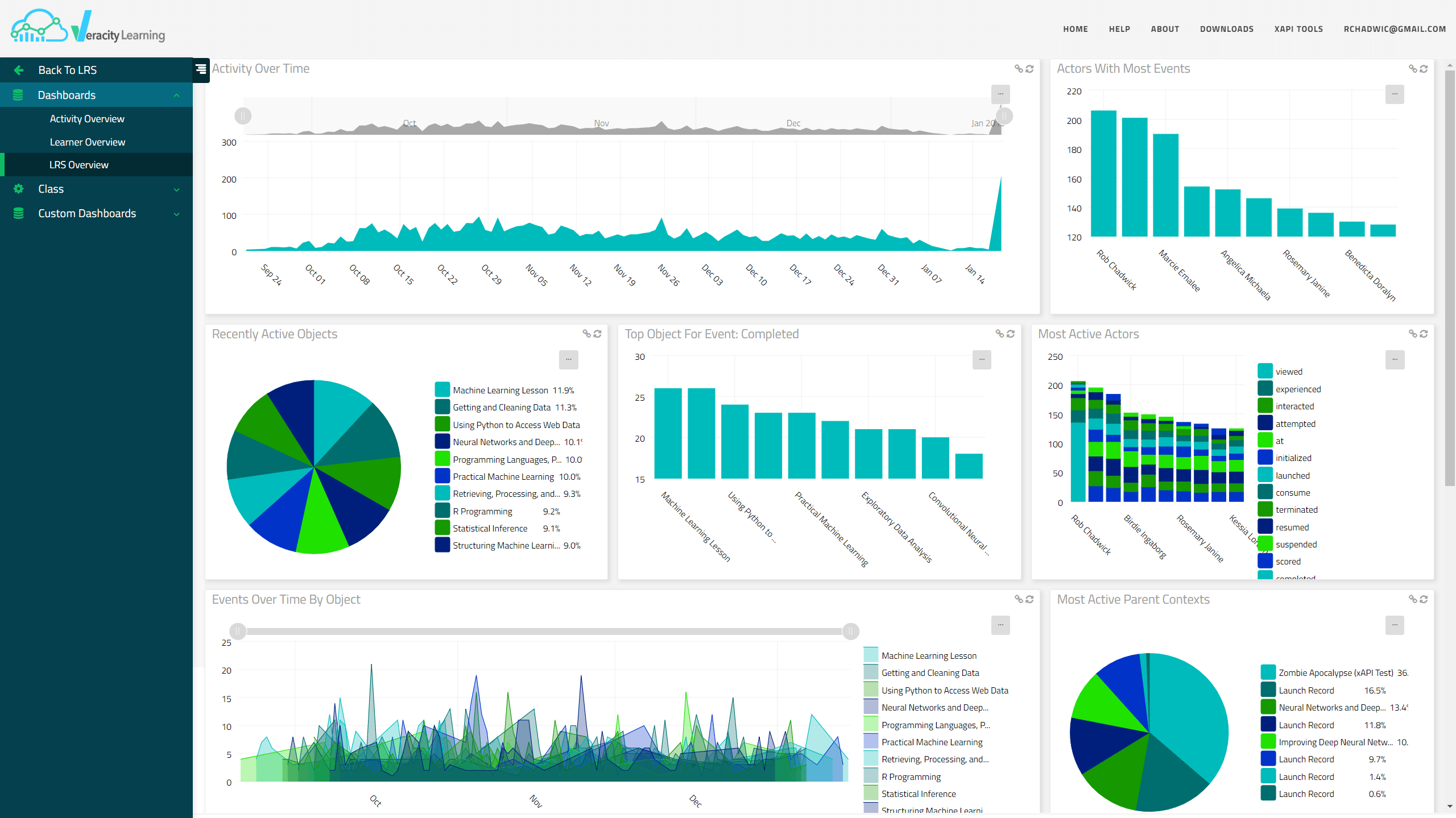The height and width of the screenshot is (818, 1456).
Task: Toggle Machine Learning Lesson legend in Events Over Time
Action: (928, 656)
